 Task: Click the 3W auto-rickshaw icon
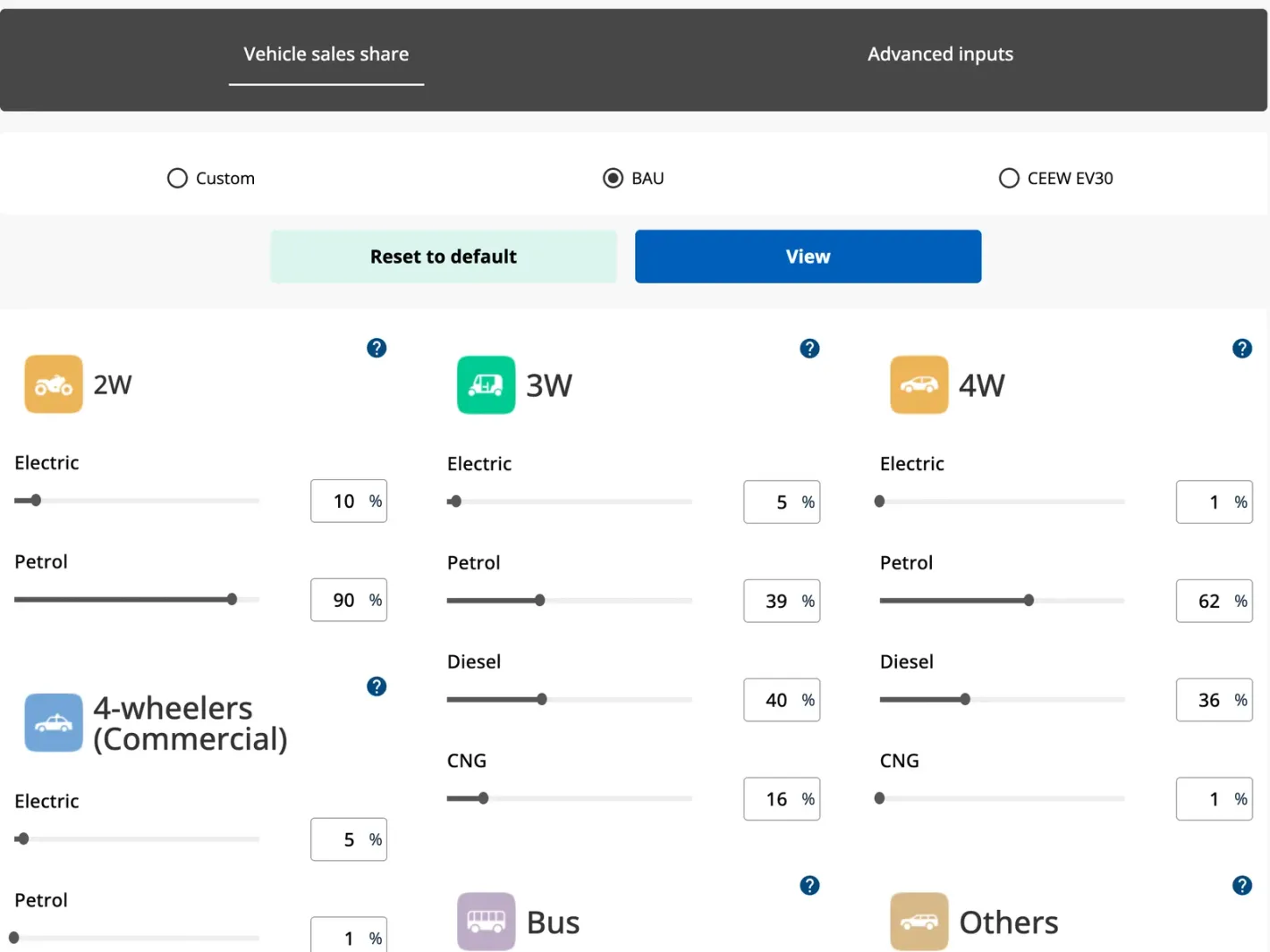pyautogui.click(x=486, y=385)
